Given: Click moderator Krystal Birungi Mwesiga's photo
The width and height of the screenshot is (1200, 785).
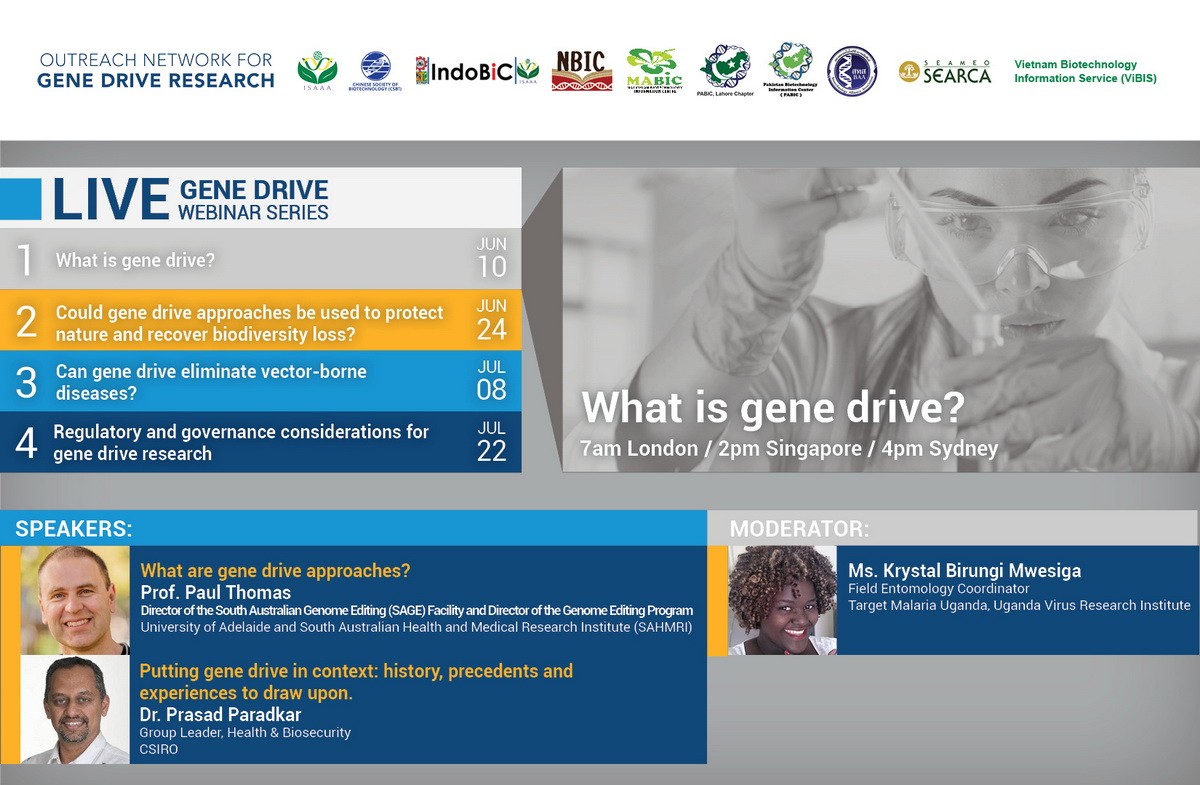Looking at the screenshot, I should (x=782, y=600).
